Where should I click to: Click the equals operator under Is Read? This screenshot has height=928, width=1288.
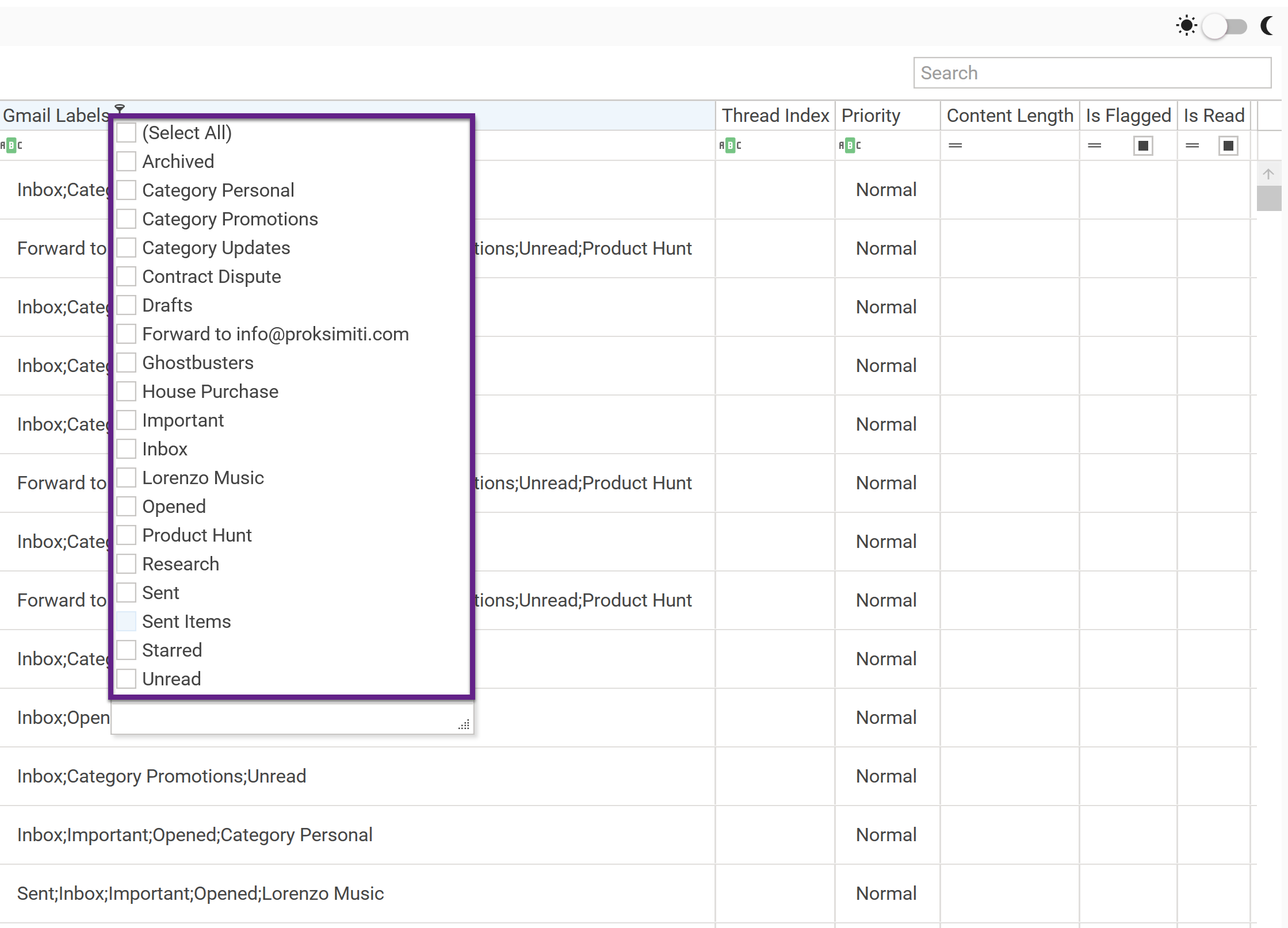tap(1192, 145)
